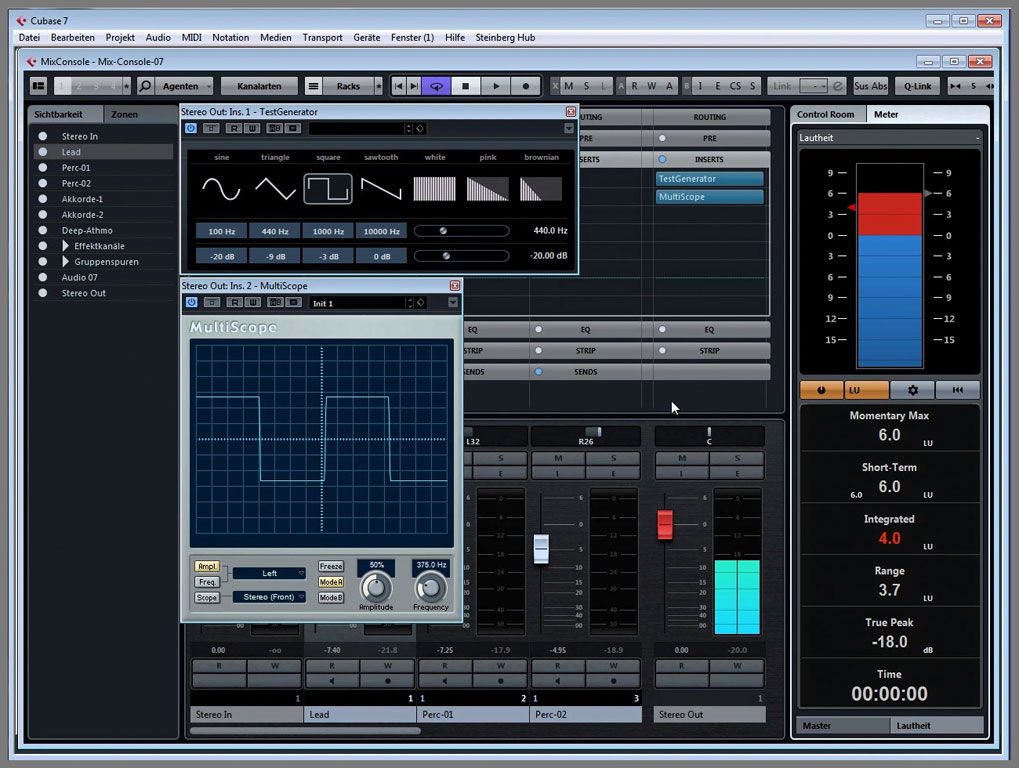This screenshot has width=1019, height=768.
Task: Select the sine waveform in TestGenerator
Action: pyautogui.click(x=221, y=189)
